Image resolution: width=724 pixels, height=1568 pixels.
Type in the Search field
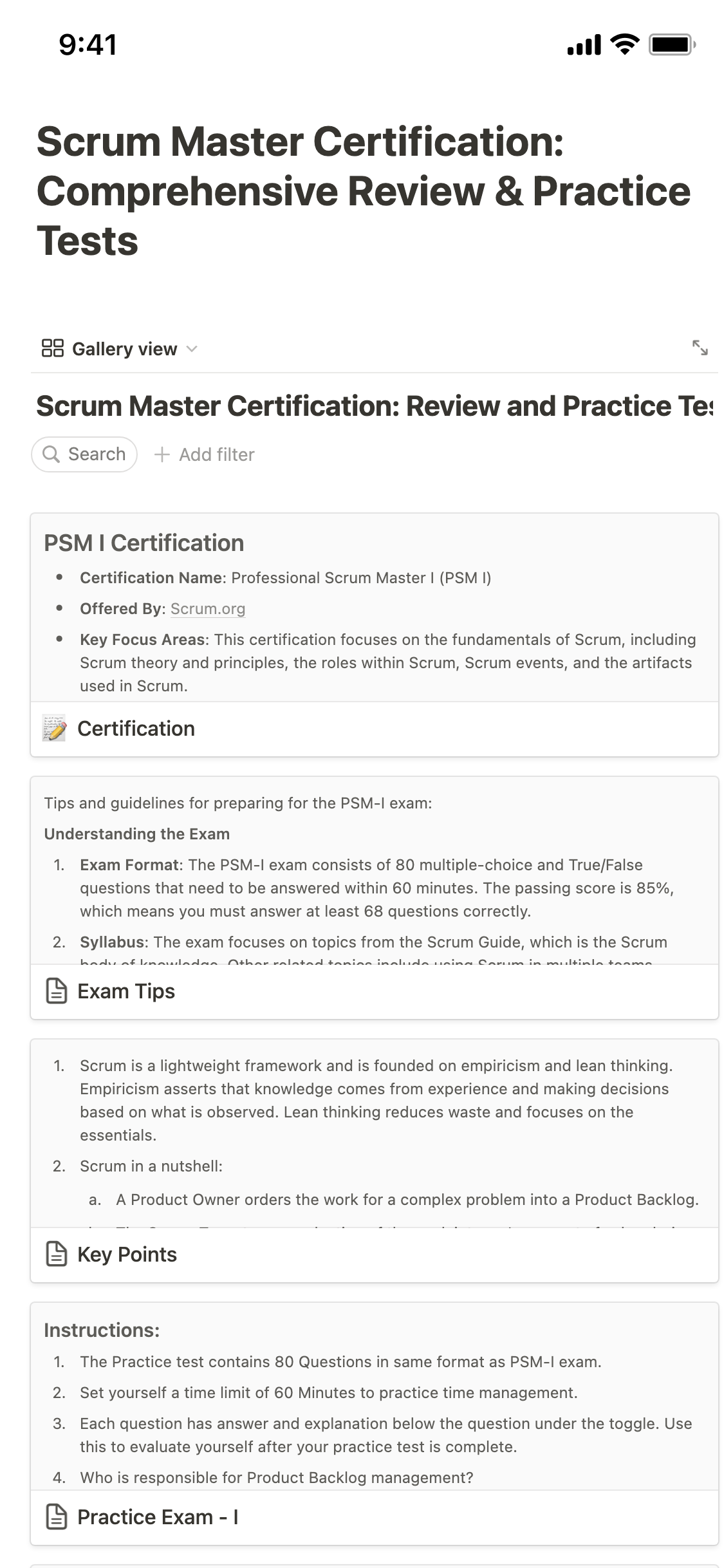(97, 454)
